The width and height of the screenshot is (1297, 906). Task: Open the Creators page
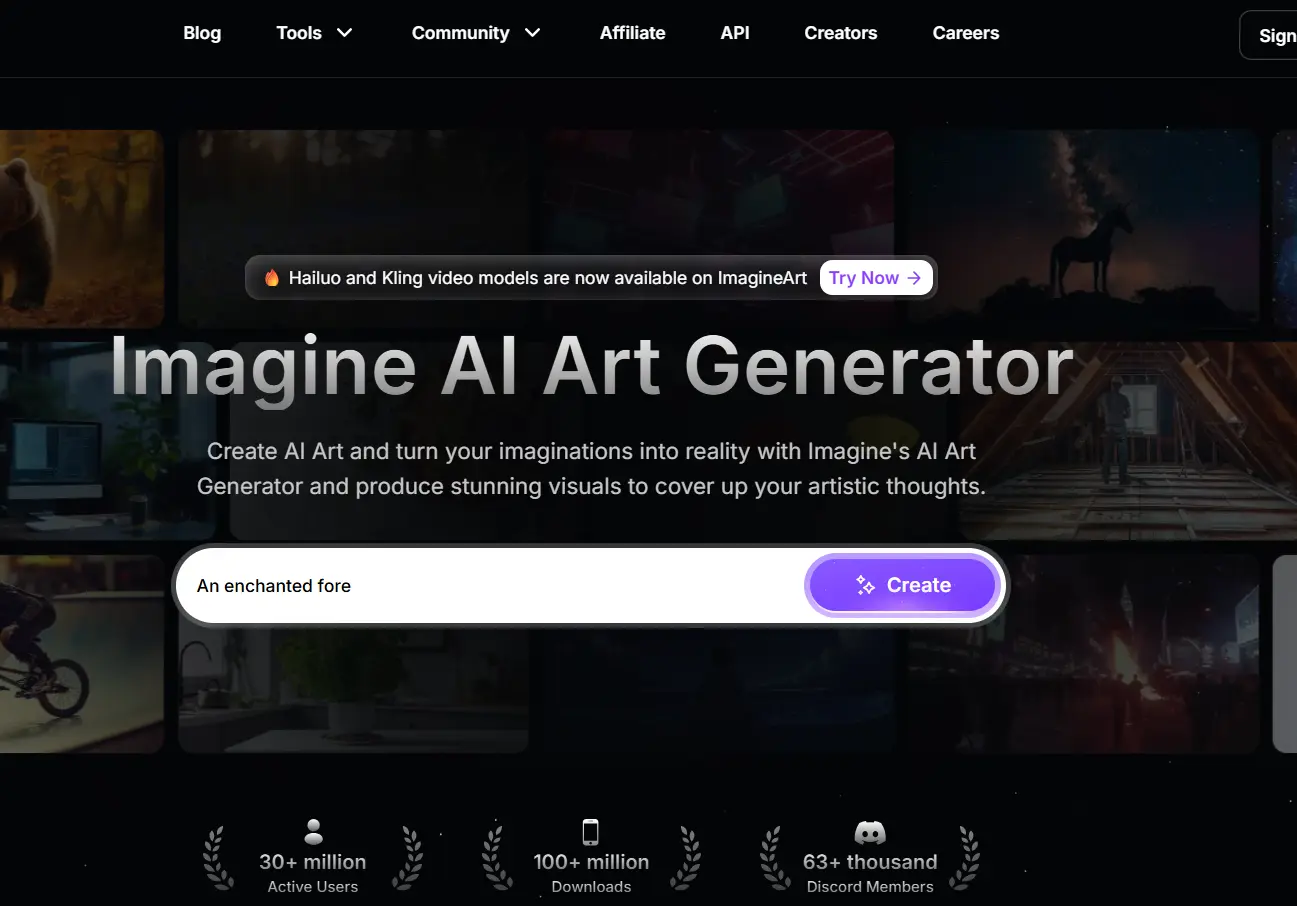tap(841, 33)
